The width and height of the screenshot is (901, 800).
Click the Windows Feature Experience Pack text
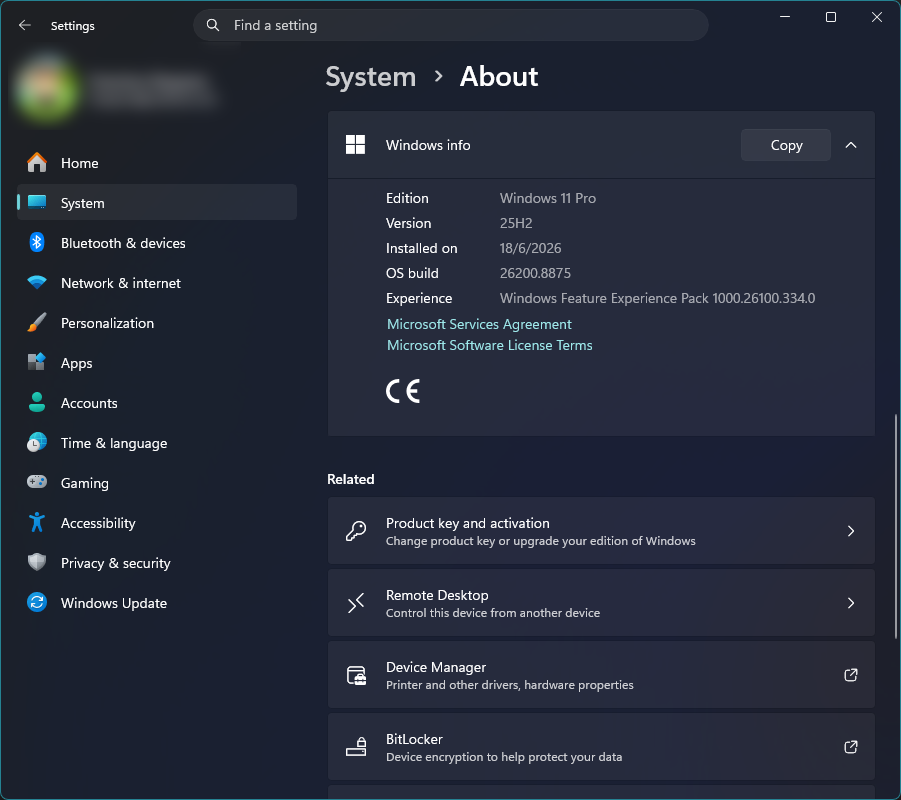[657, 298]
